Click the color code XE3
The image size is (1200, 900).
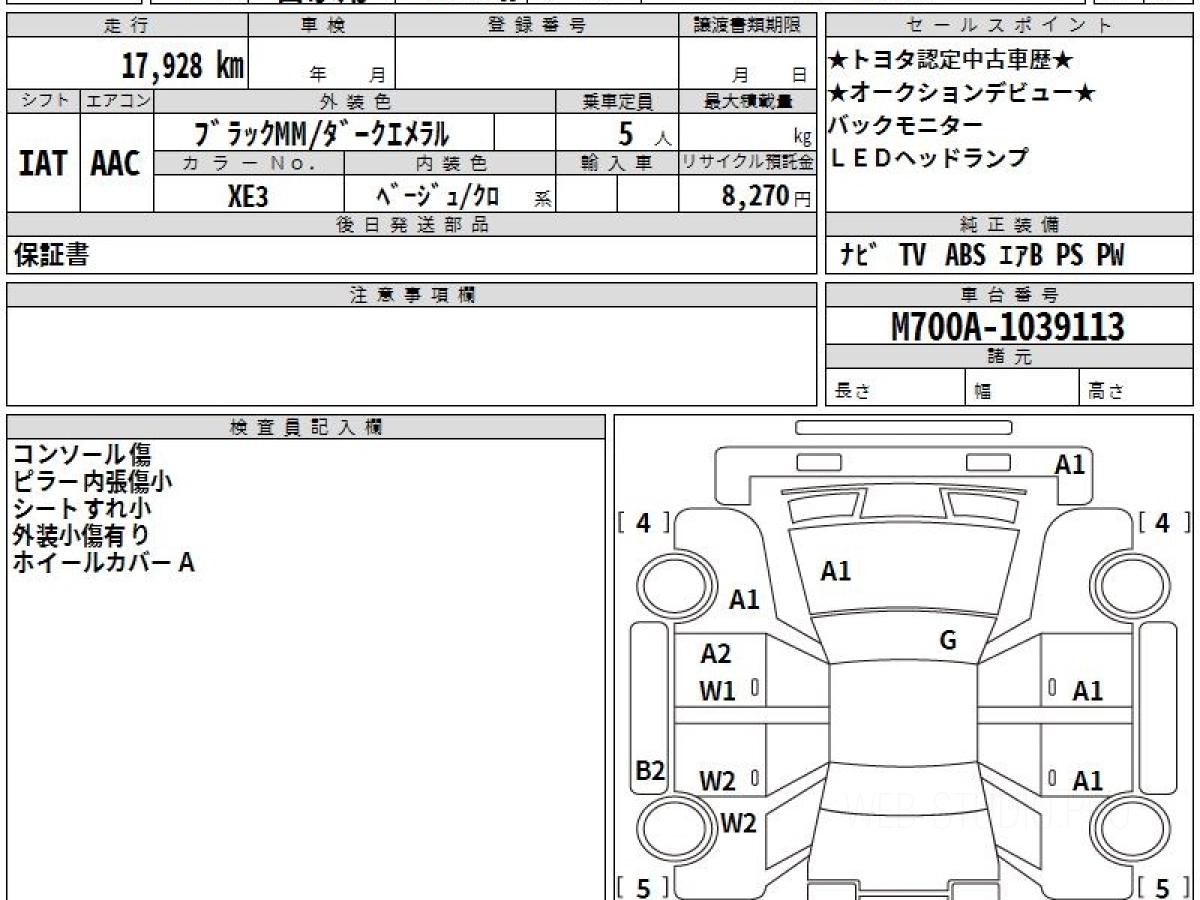[x=248, y=195]
